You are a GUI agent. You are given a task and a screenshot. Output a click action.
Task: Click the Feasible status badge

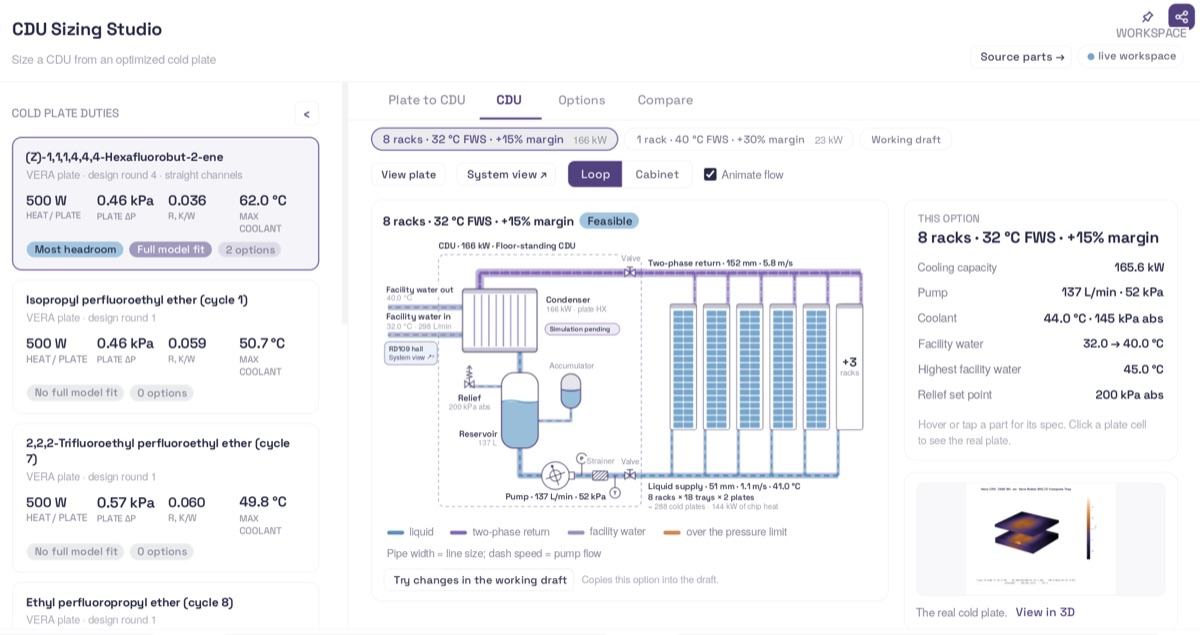tap(609, 221)
